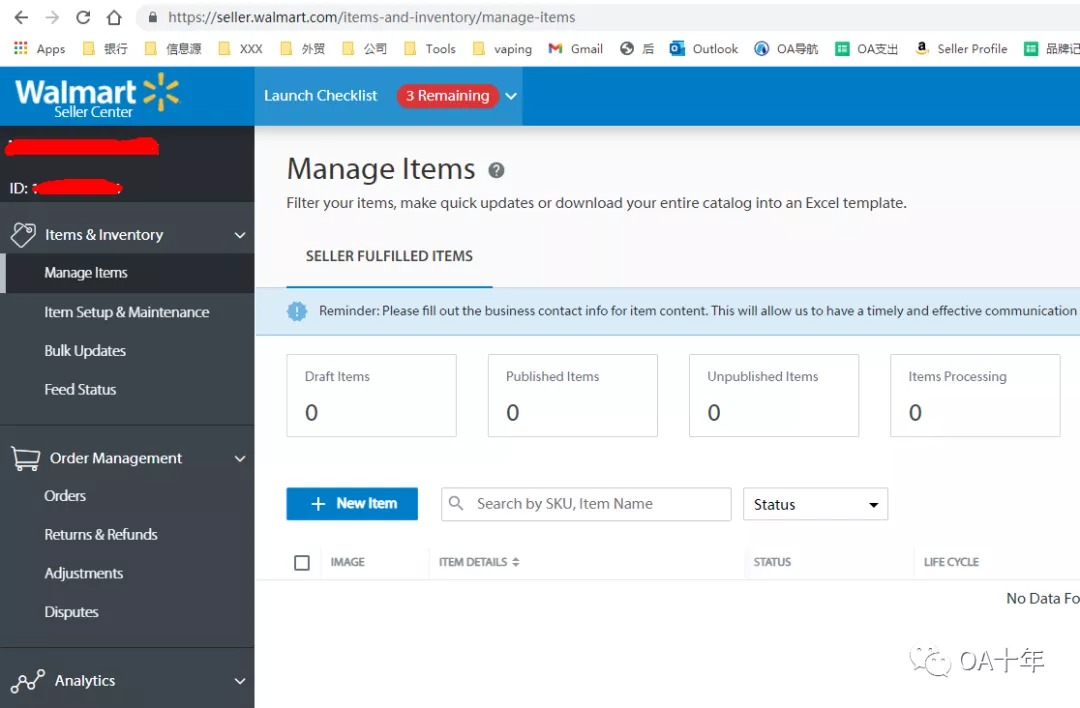This screenshot has width=1080, height=708.
Task: Open the Status filter dropdown
Action: [x=816, y=504]
